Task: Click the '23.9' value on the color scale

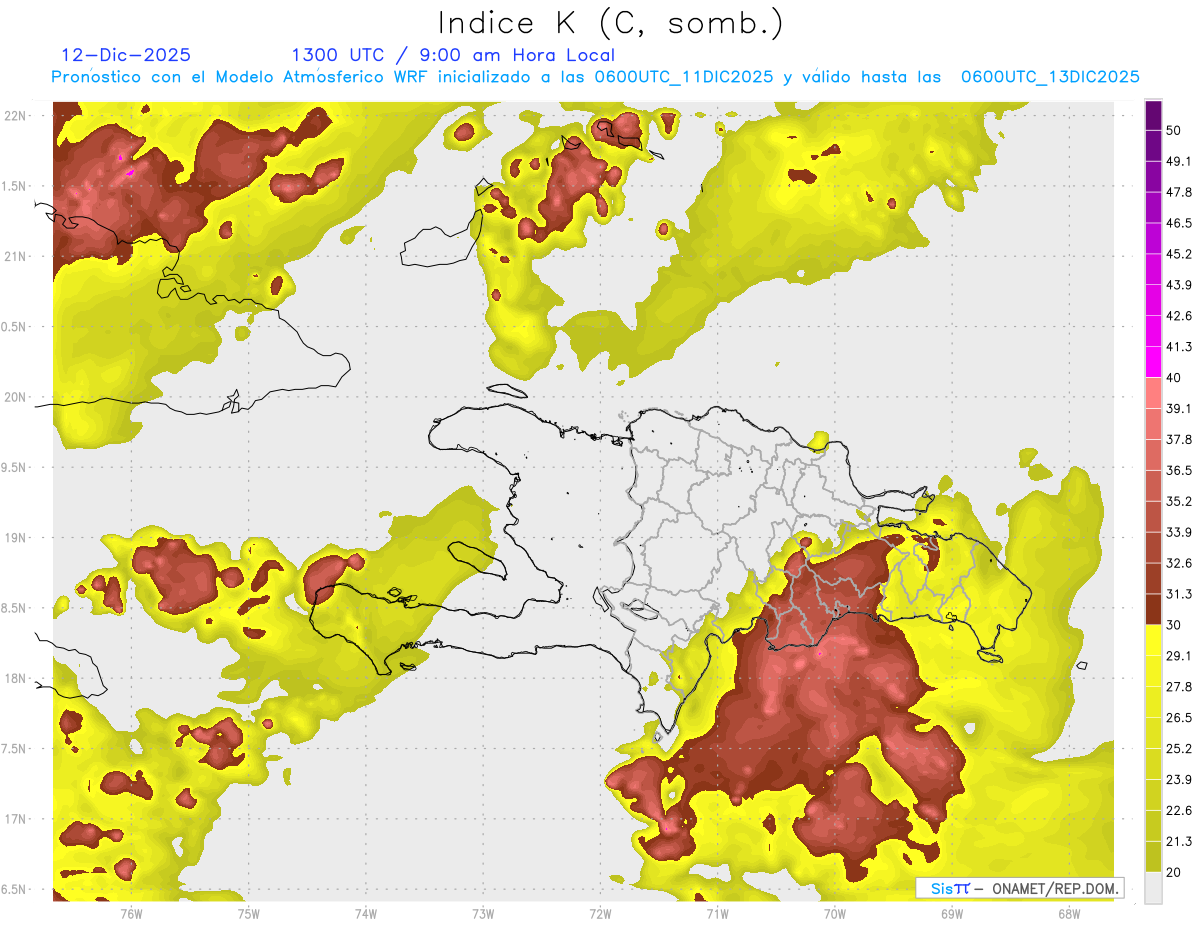Action: (1179, 780)
